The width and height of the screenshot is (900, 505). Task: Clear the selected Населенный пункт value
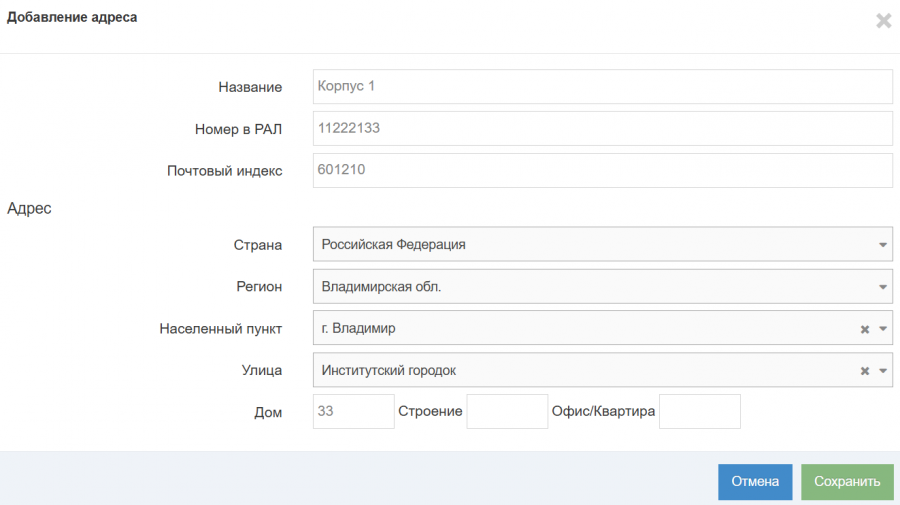click(865, 329)
